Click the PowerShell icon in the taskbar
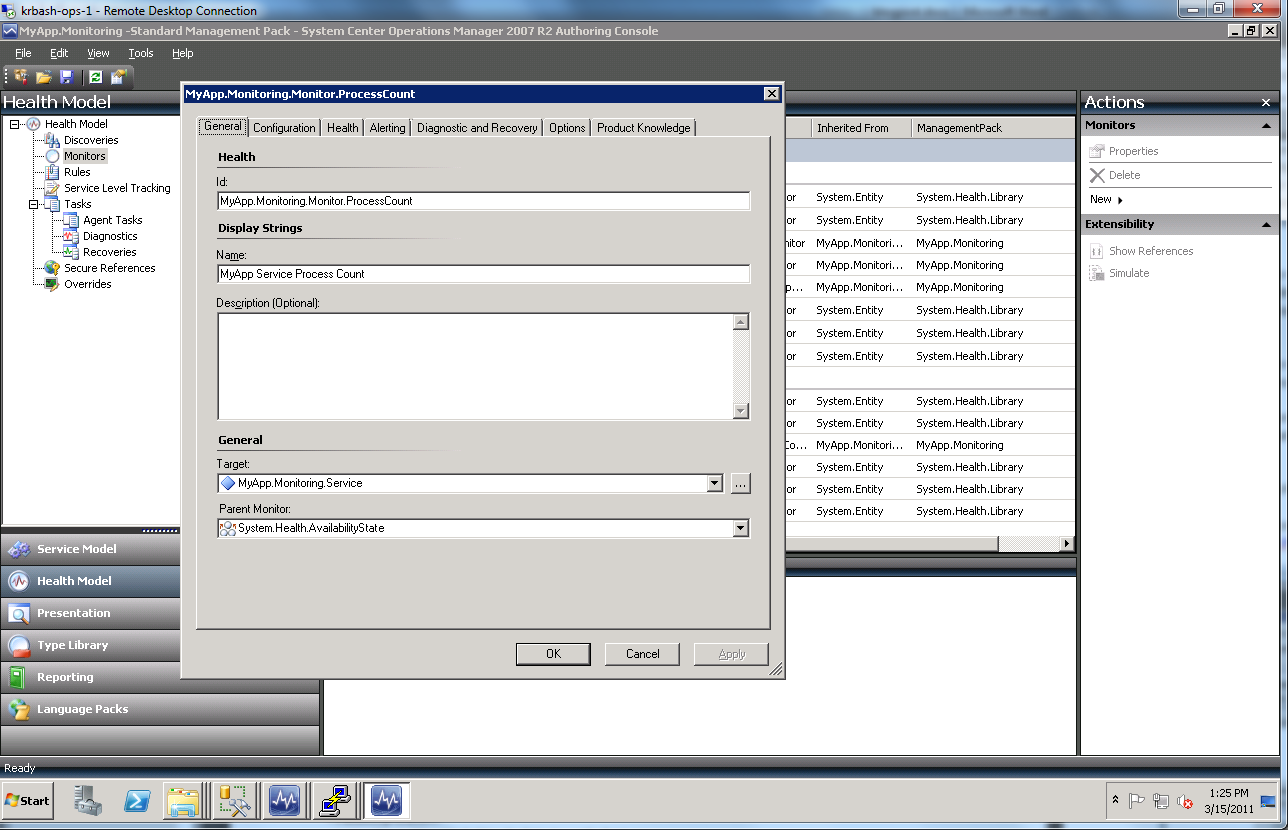 coord(137,801)
